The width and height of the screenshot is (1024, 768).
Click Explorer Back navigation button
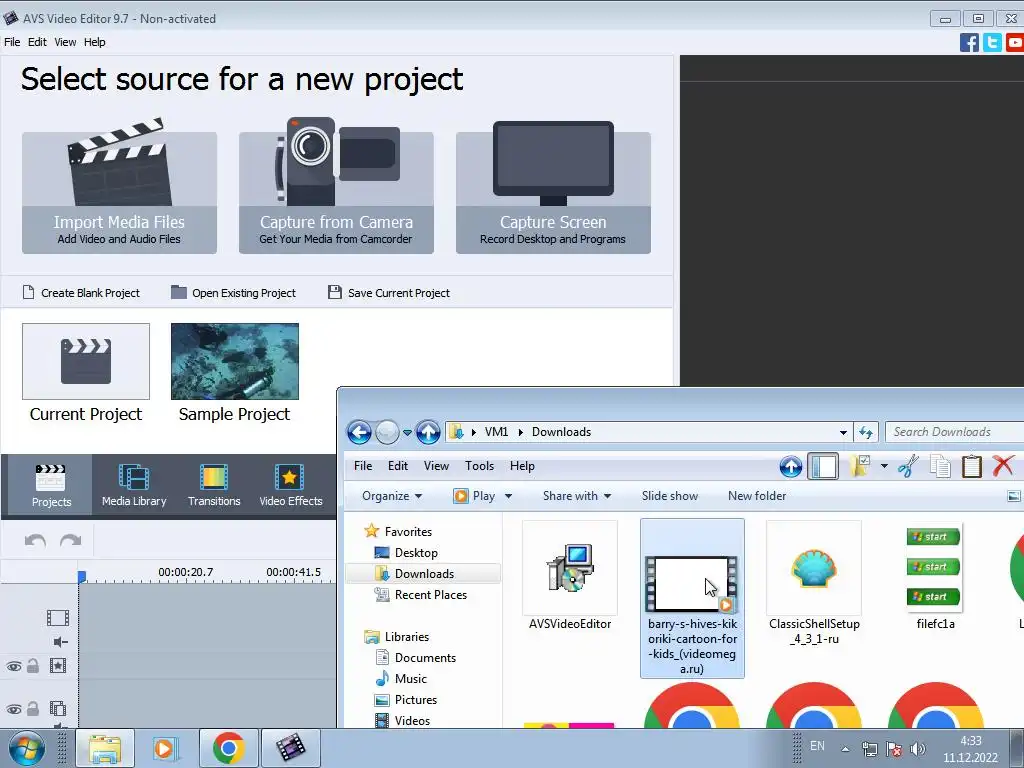point(359,432)
